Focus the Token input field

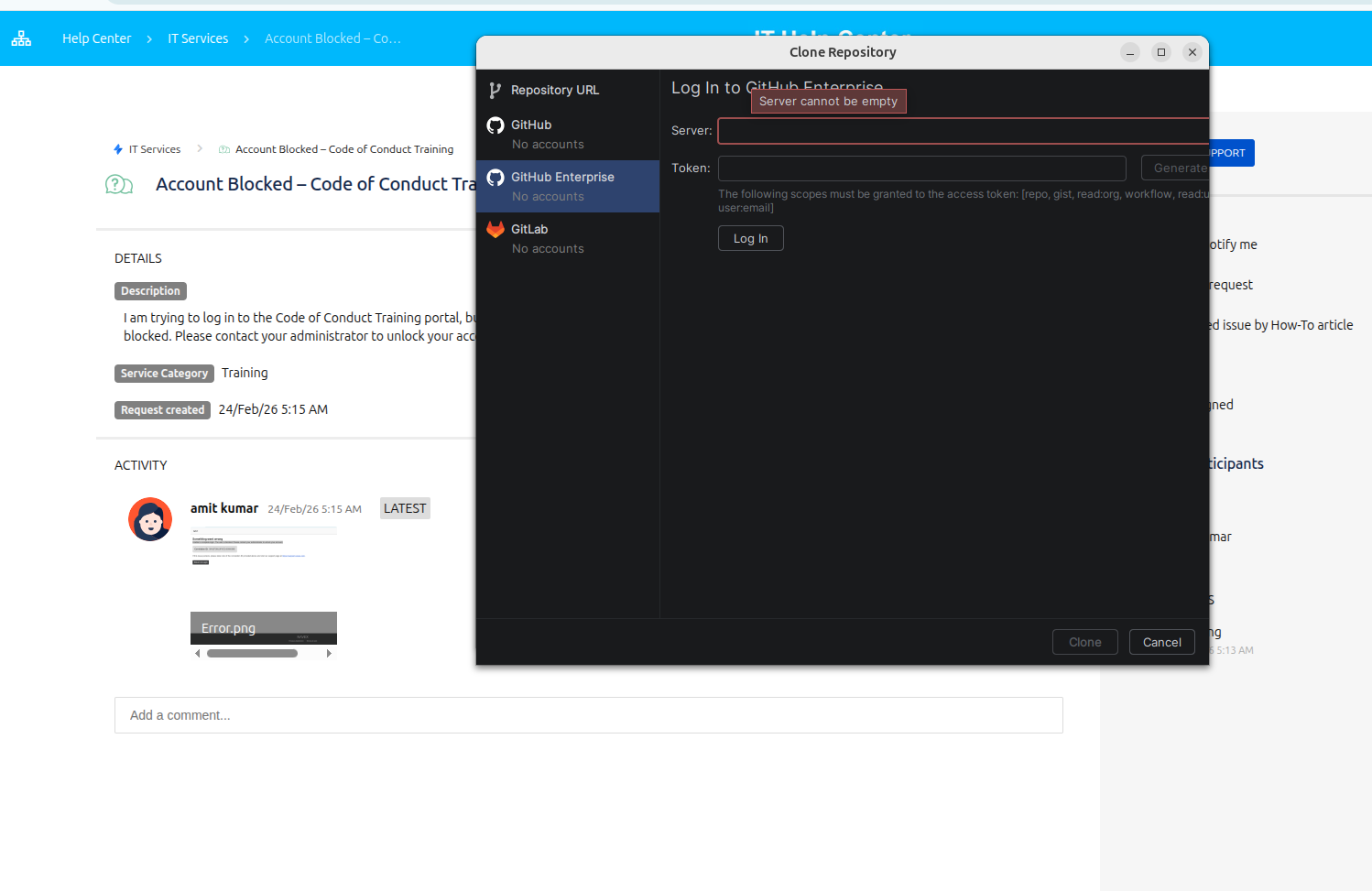coord(922,168)
